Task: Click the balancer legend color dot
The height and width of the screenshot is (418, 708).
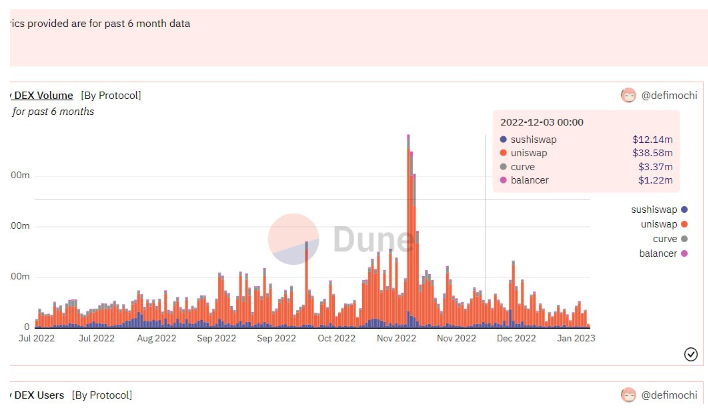Action: click(684, 254)
